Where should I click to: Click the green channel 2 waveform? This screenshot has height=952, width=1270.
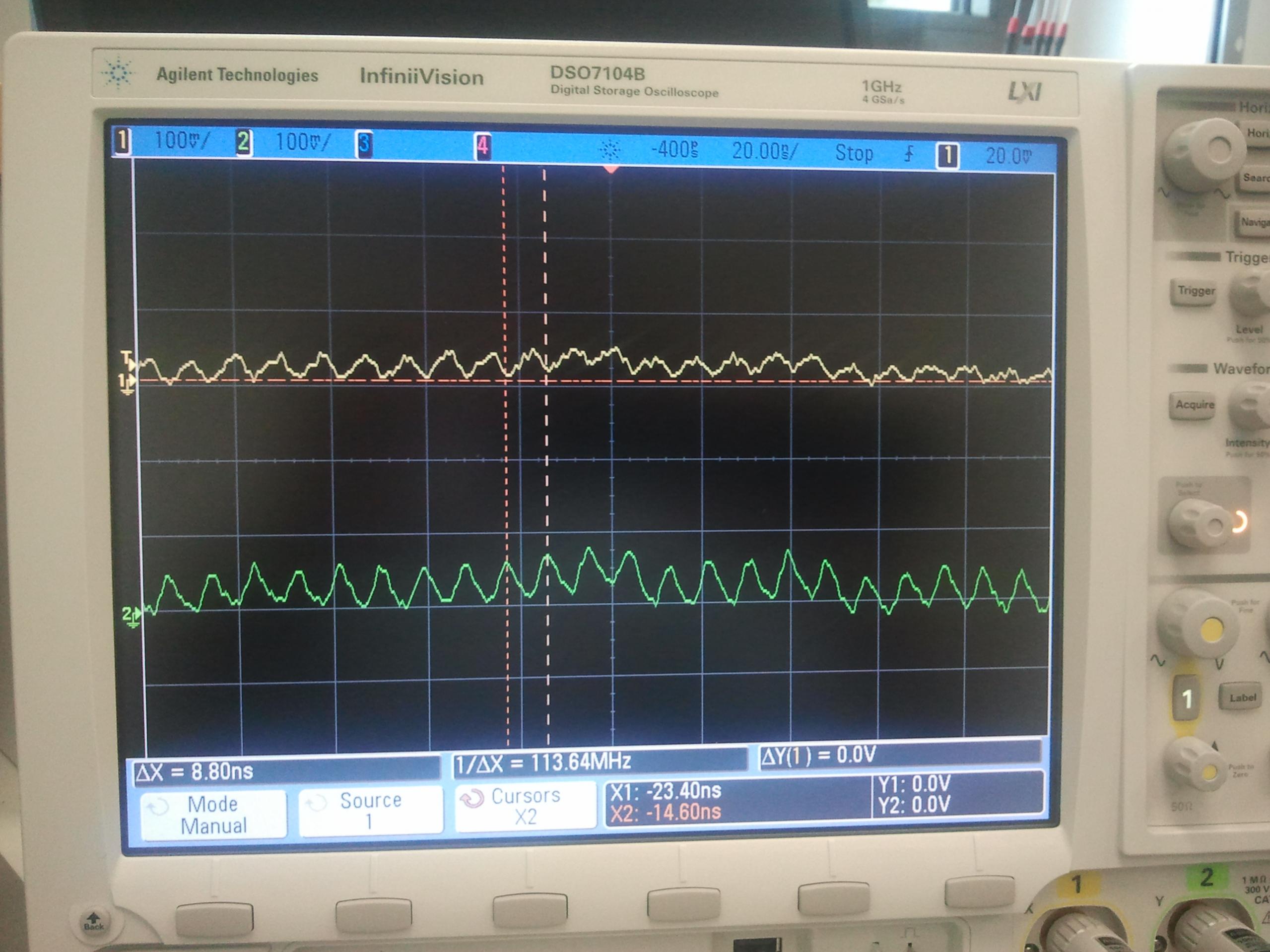tap(597, 582)
